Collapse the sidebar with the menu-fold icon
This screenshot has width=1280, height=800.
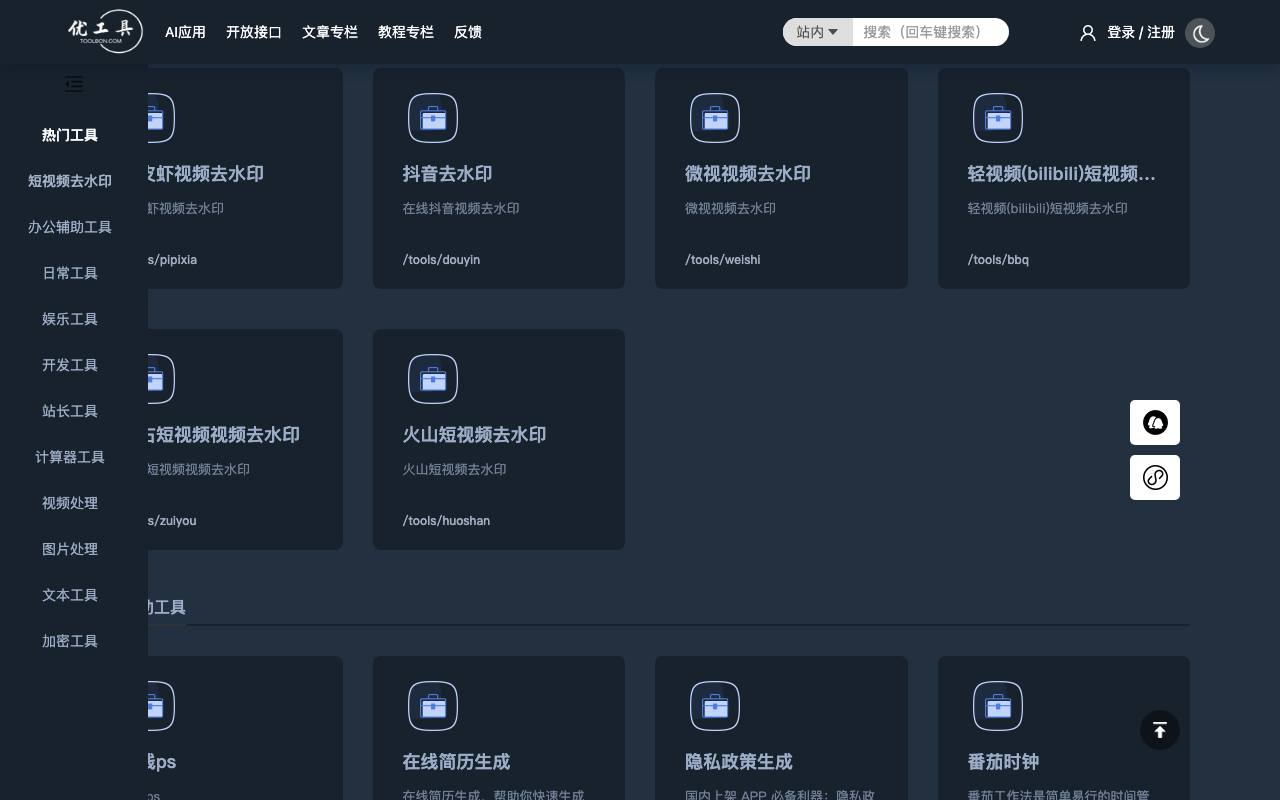(74, 84)
